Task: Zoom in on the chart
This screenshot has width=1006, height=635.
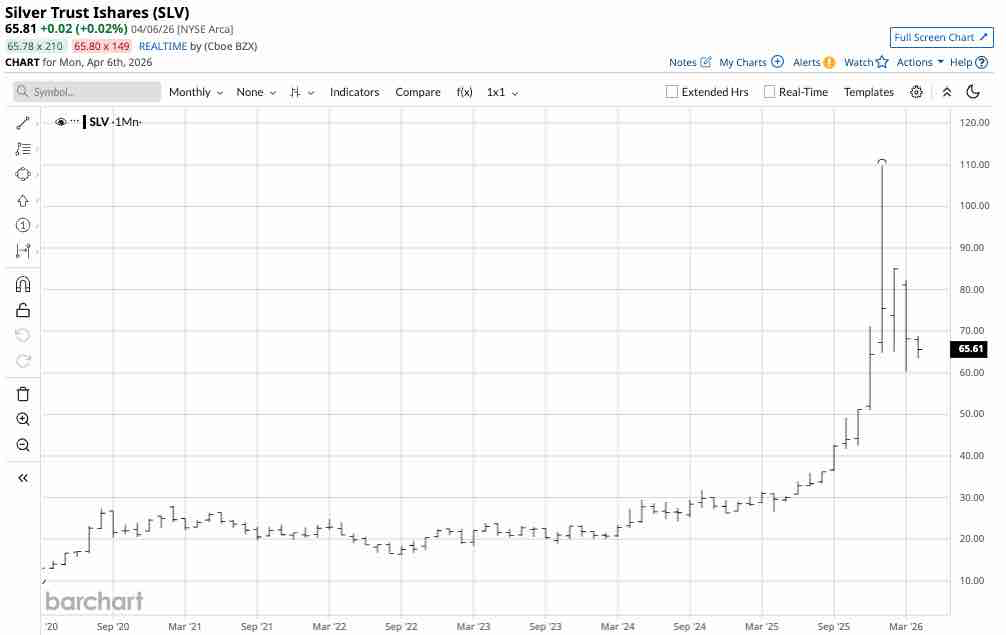Action: click(23, 419)
